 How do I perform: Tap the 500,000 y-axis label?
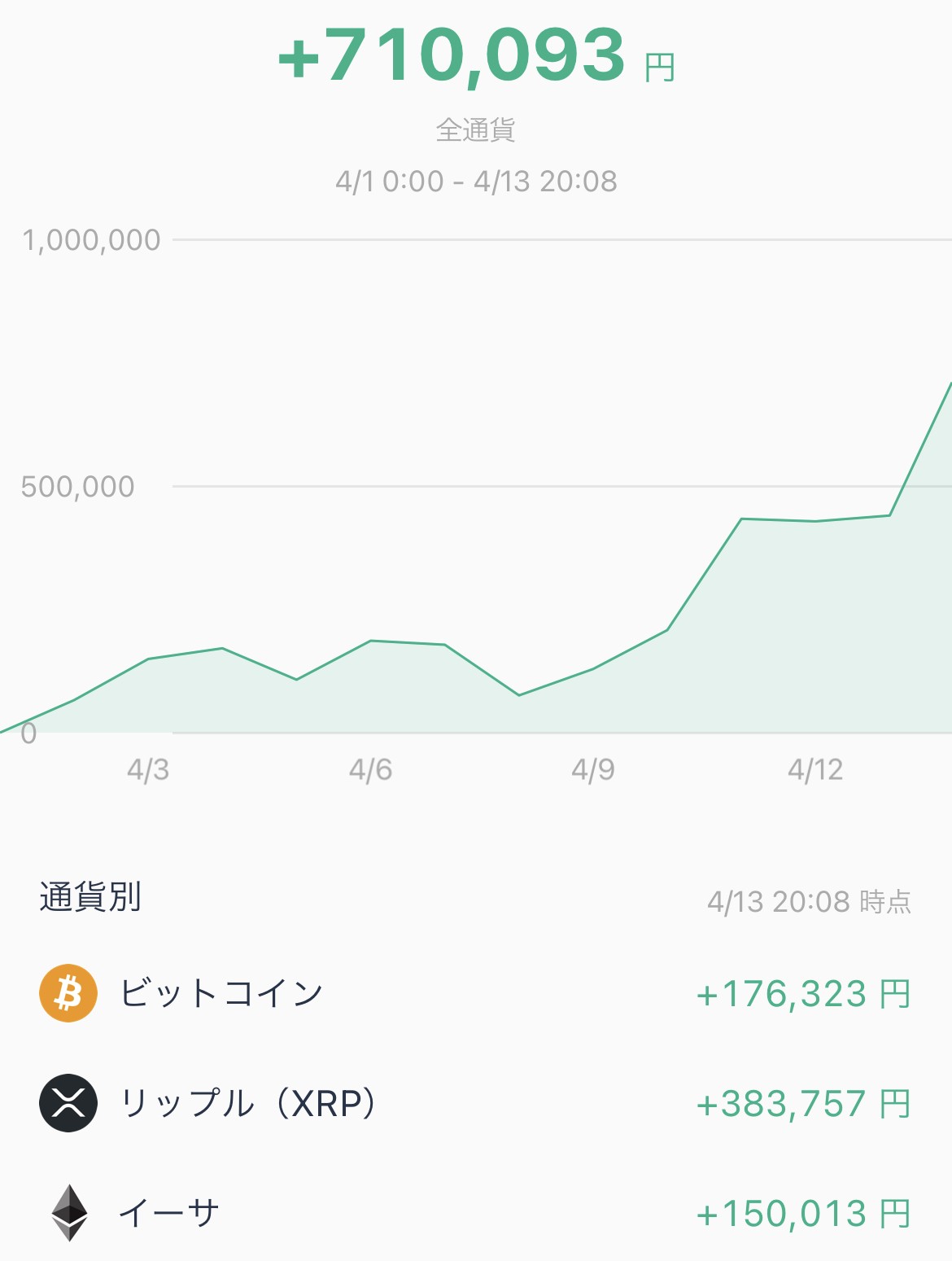[77, 487]
